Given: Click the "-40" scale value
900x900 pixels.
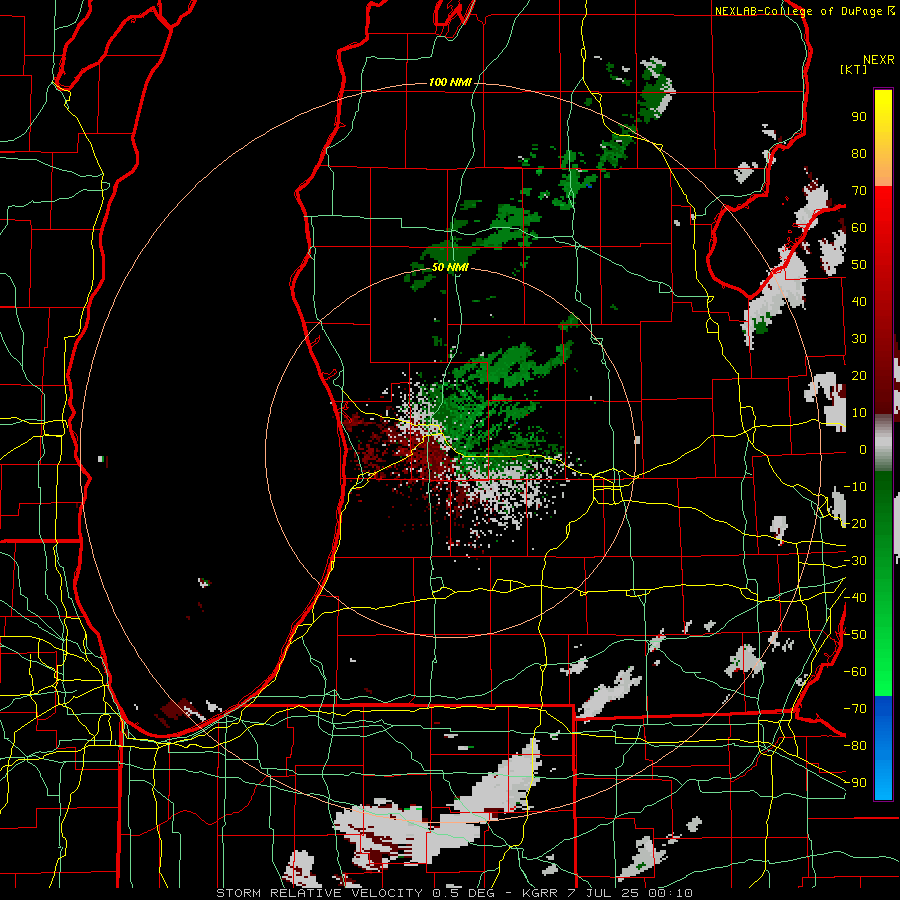Looking at the screenshot, I should click(x=855, y=598).
